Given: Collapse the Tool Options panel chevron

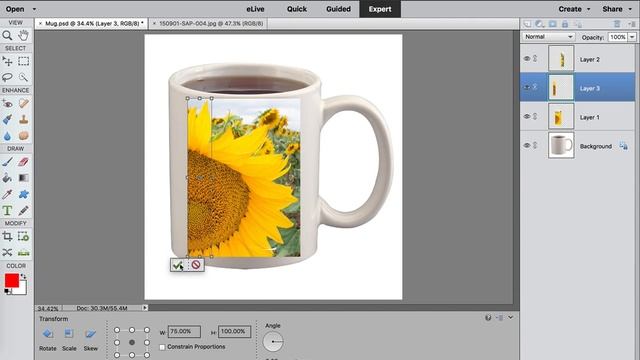Looking at the screenshot, I should 511,317.
